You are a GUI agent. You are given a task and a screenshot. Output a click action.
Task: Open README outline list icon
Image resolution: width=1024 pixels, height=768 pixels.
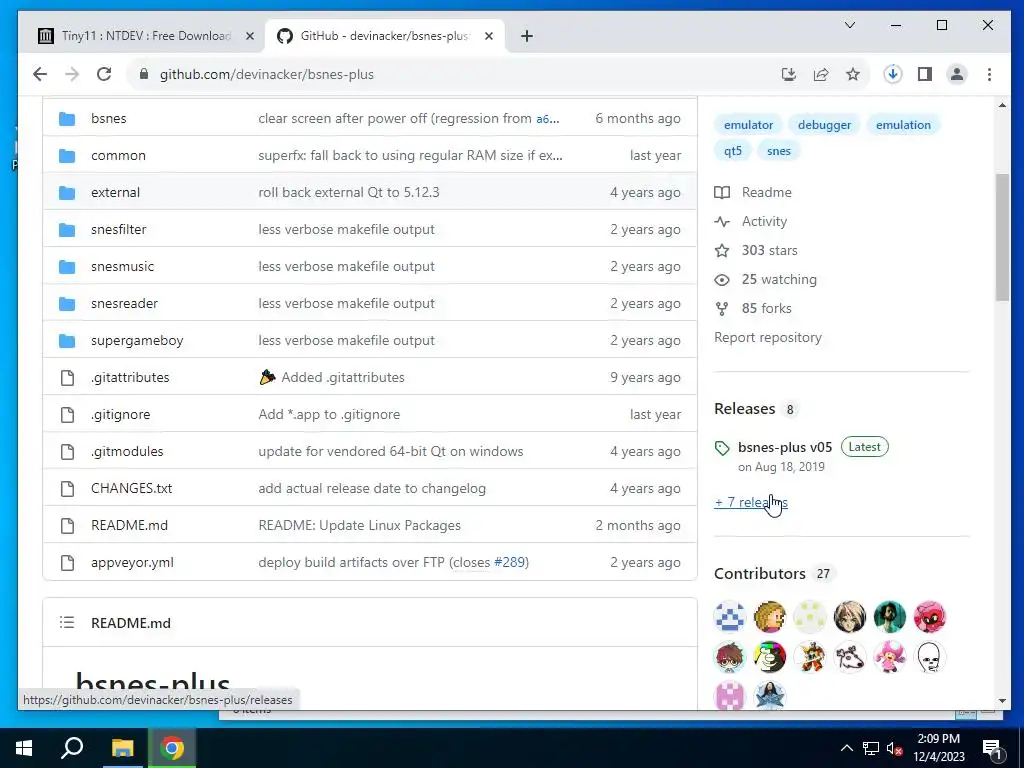pyautogui.click(x=67, y=622)
